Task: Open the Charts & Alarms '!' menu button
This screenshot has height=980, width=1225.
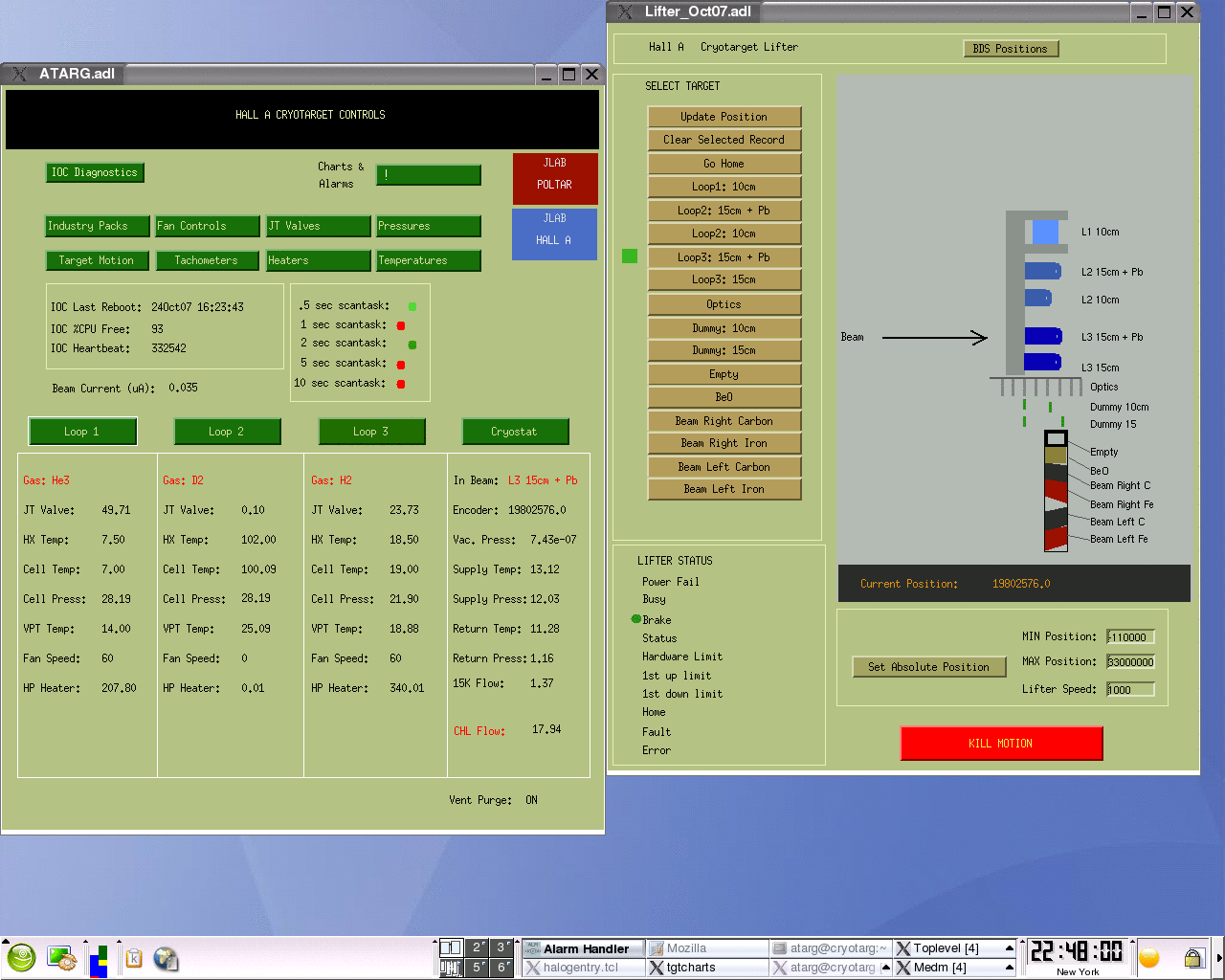Action: pos(429,174)
